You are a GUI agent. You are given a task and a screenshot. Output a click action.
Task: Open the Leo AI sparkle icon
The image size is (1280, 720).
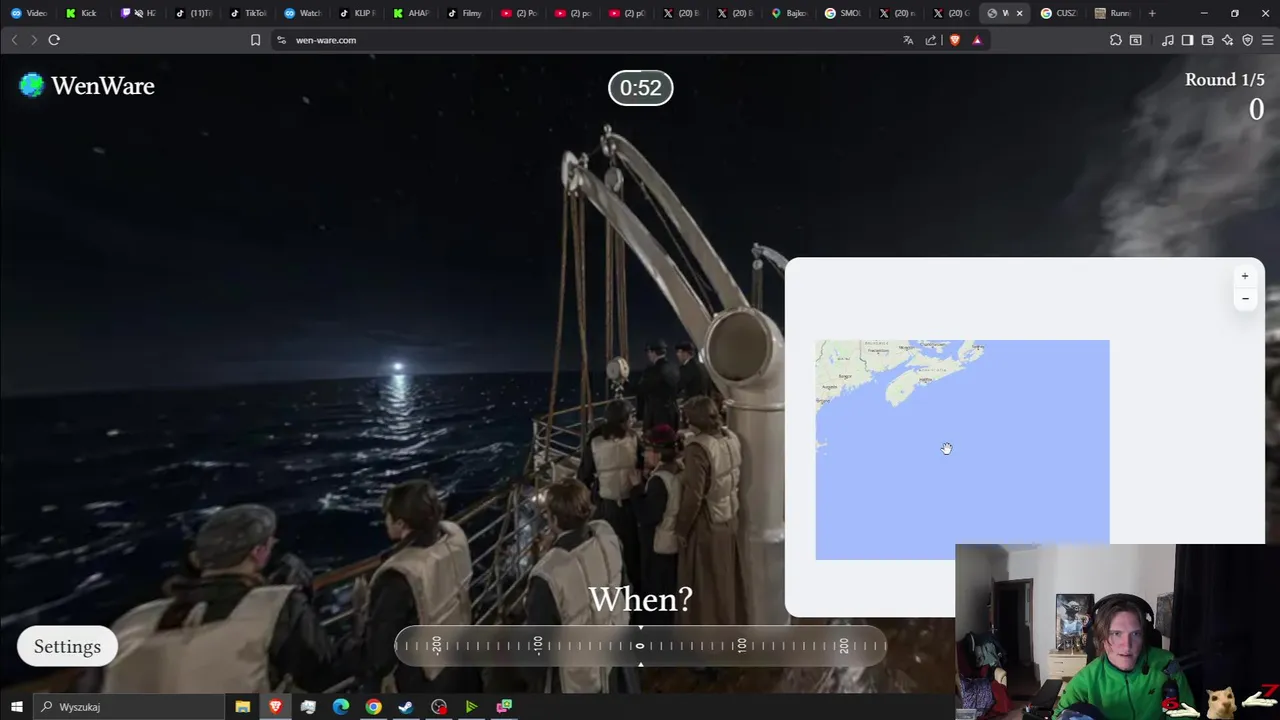tap(1227, 40)
